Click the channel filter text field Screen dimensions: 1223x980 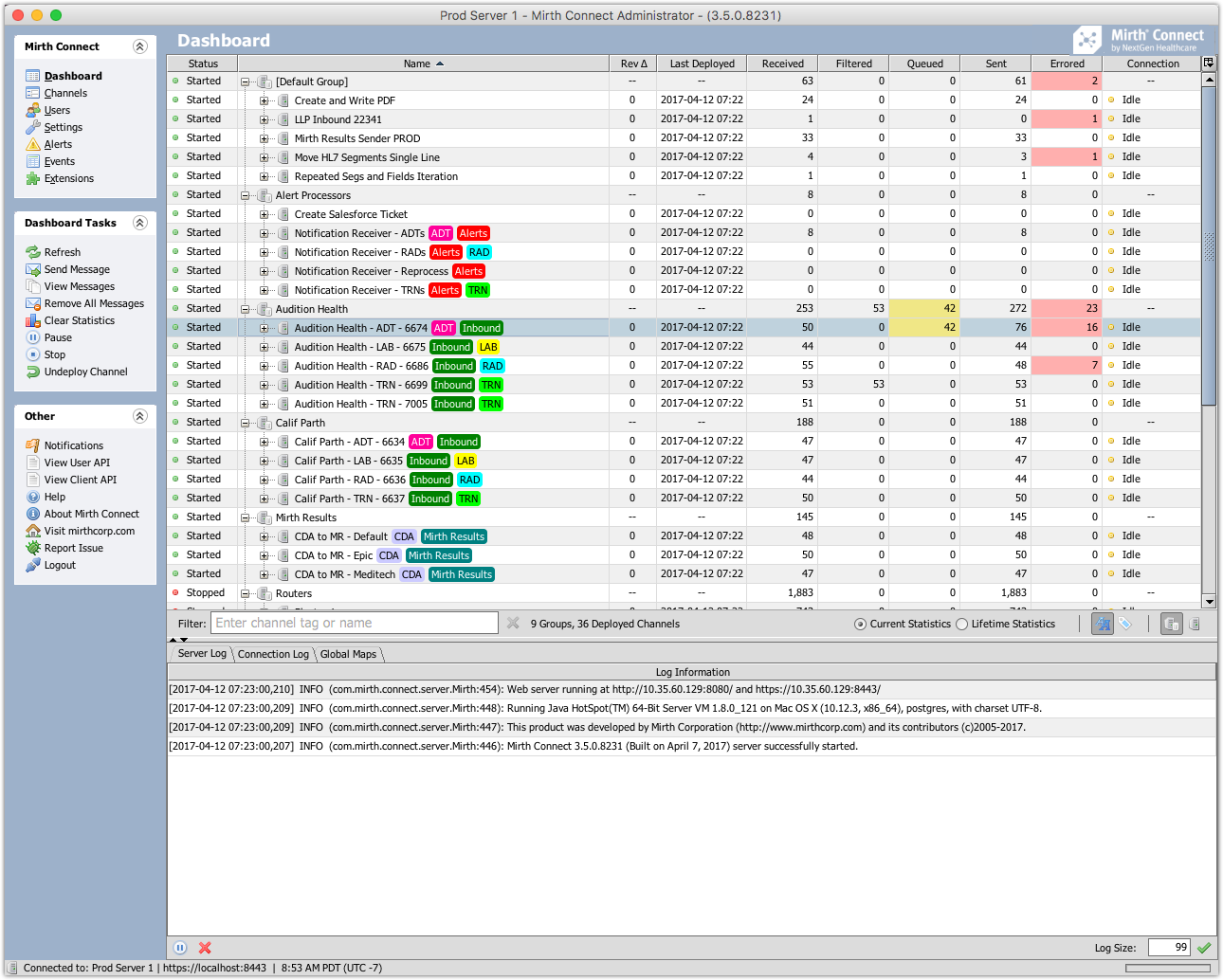tap(355, 623)
